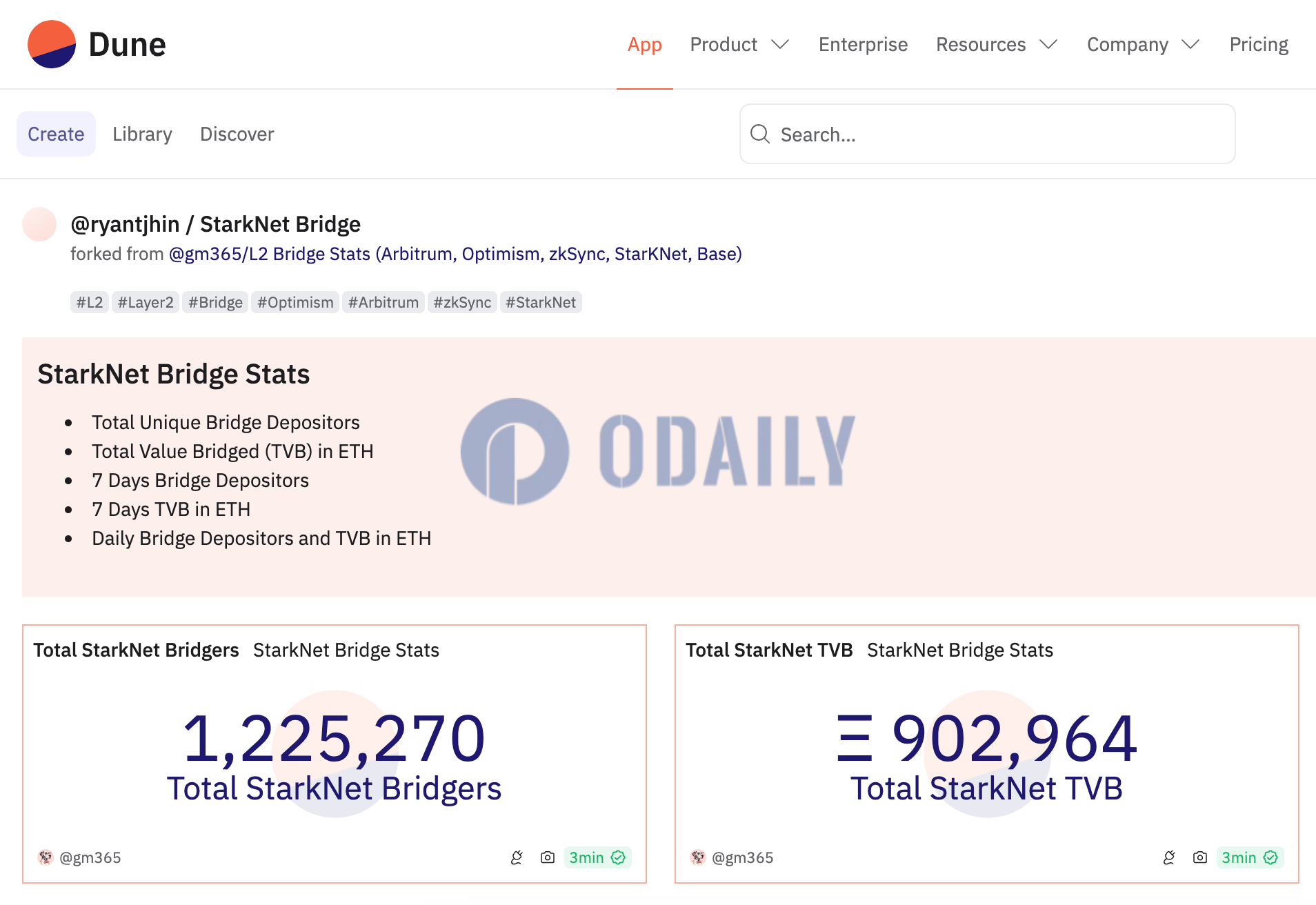Click @gm365 author on Bridgers card
Viewport: 1316px width, 905px height.
90,857
